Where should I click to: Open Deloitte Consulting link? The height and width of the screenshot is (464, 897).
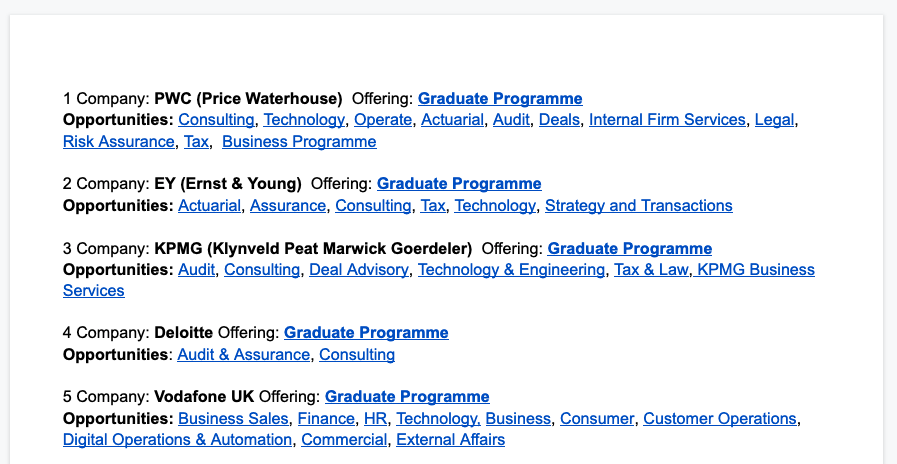(356, 355)
